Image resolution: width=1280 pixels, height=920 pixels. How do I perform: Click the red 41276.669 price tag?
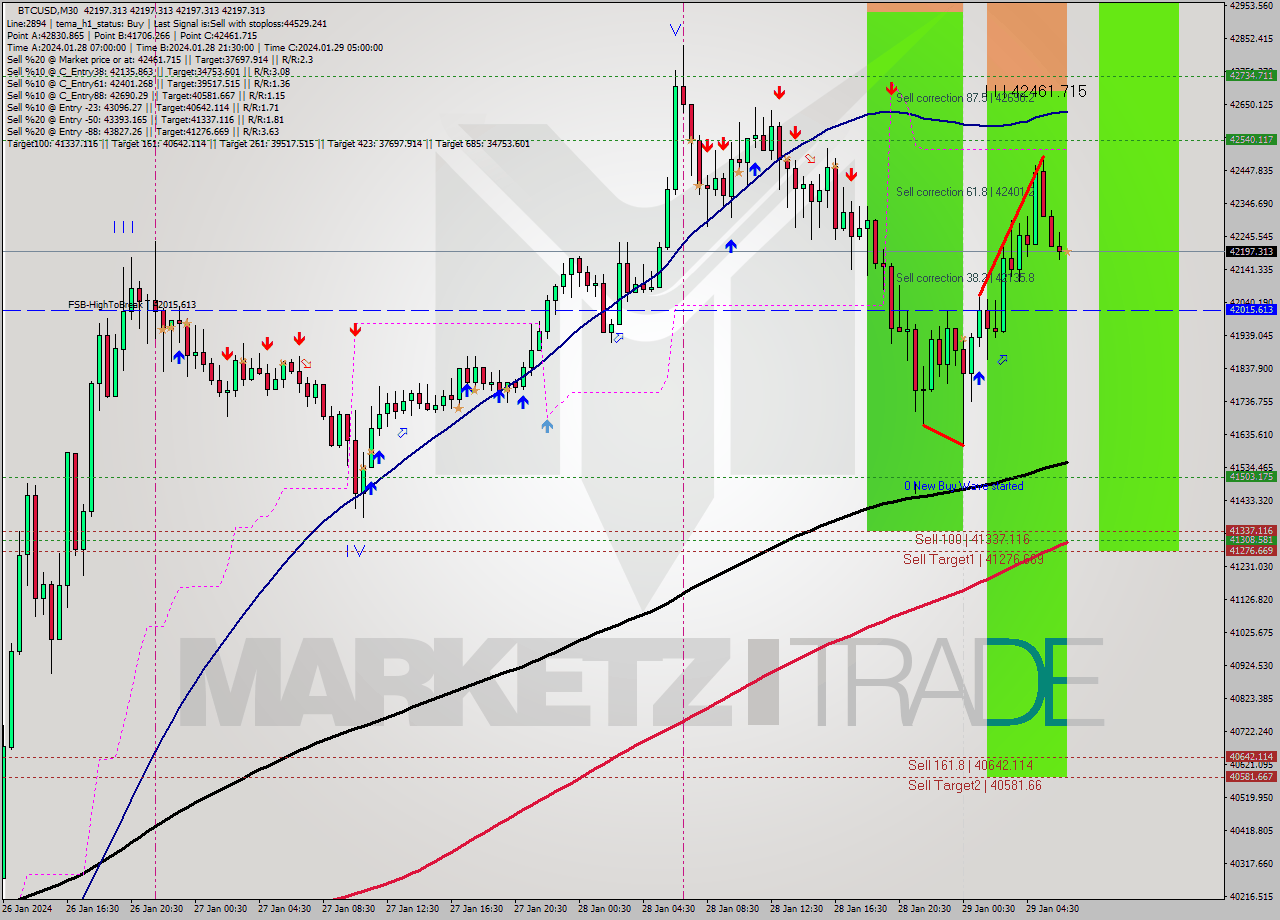click(1250, 550)
